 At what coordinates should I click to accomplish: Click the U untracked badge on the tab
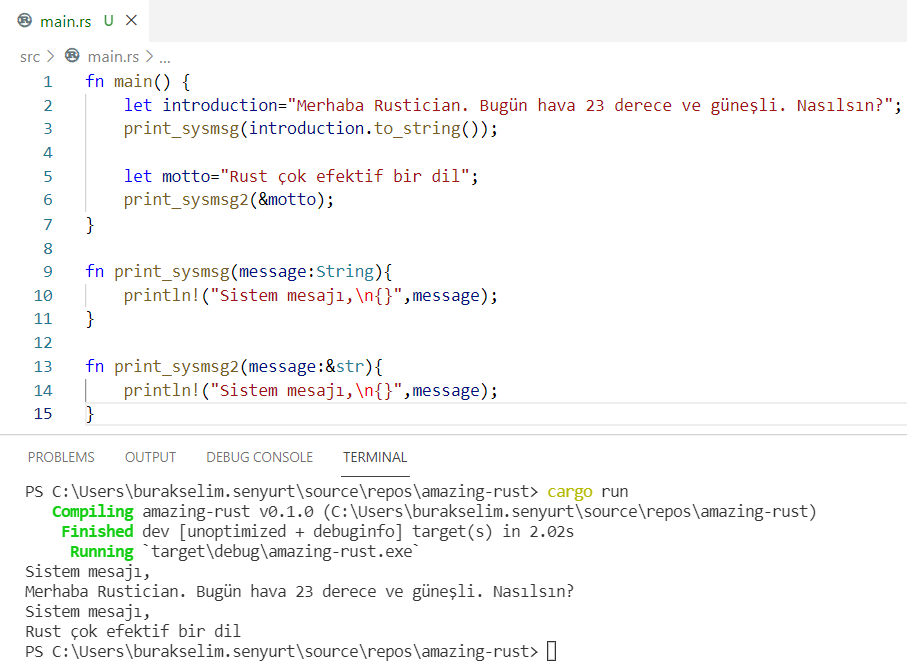tap(108, 20)
